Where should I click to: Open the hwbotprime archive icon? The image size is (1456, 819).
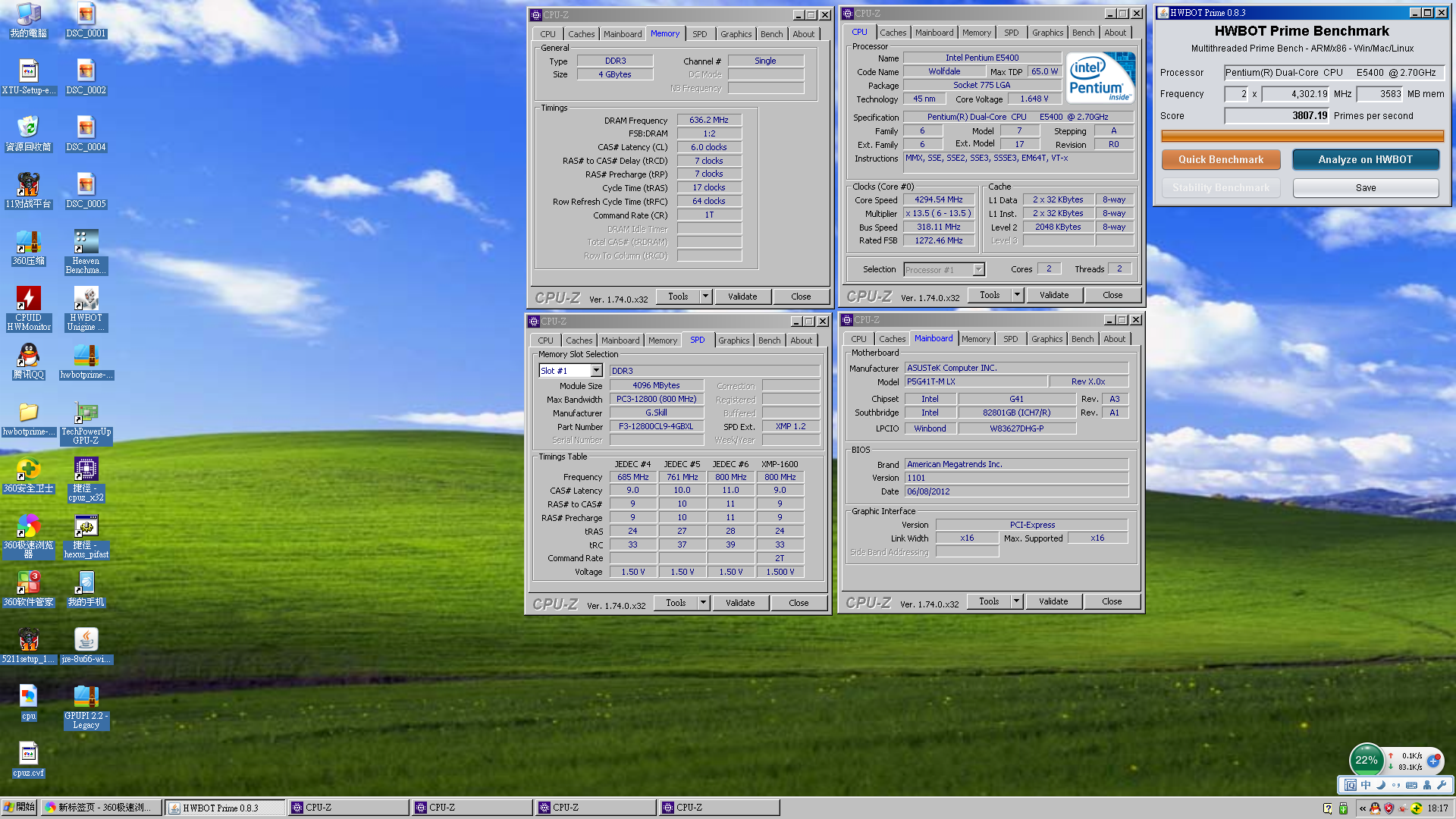point(86,361)
